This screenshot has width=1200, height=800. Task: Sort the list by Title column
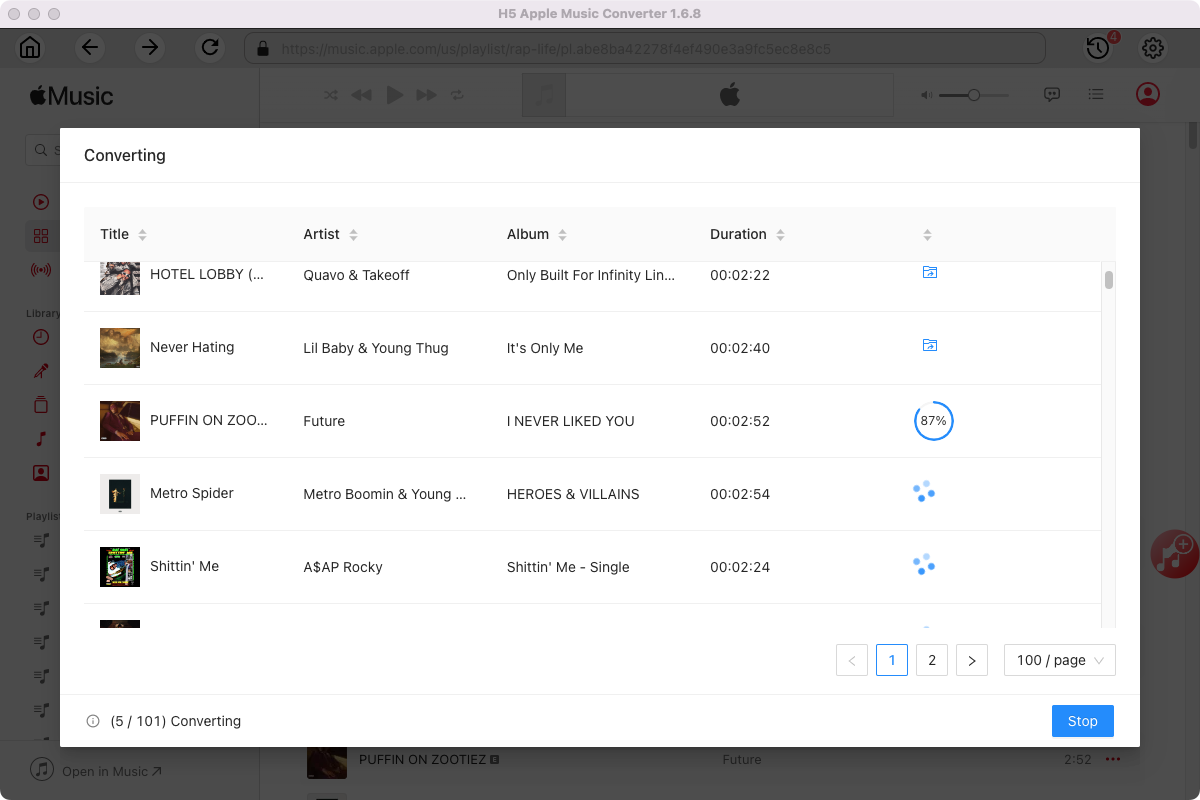(123, 234)
